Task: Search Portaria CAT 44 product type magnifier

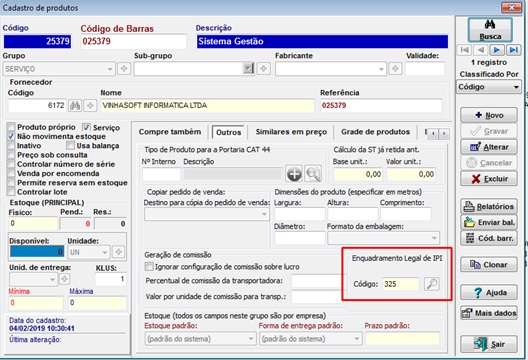Action: tap(313, 174)
